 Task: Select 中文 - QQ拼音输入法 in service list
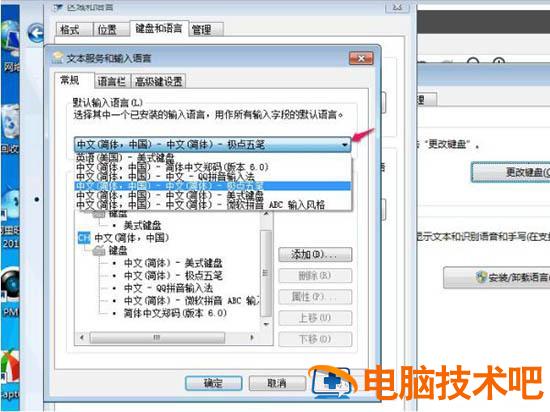pos(168,288)
